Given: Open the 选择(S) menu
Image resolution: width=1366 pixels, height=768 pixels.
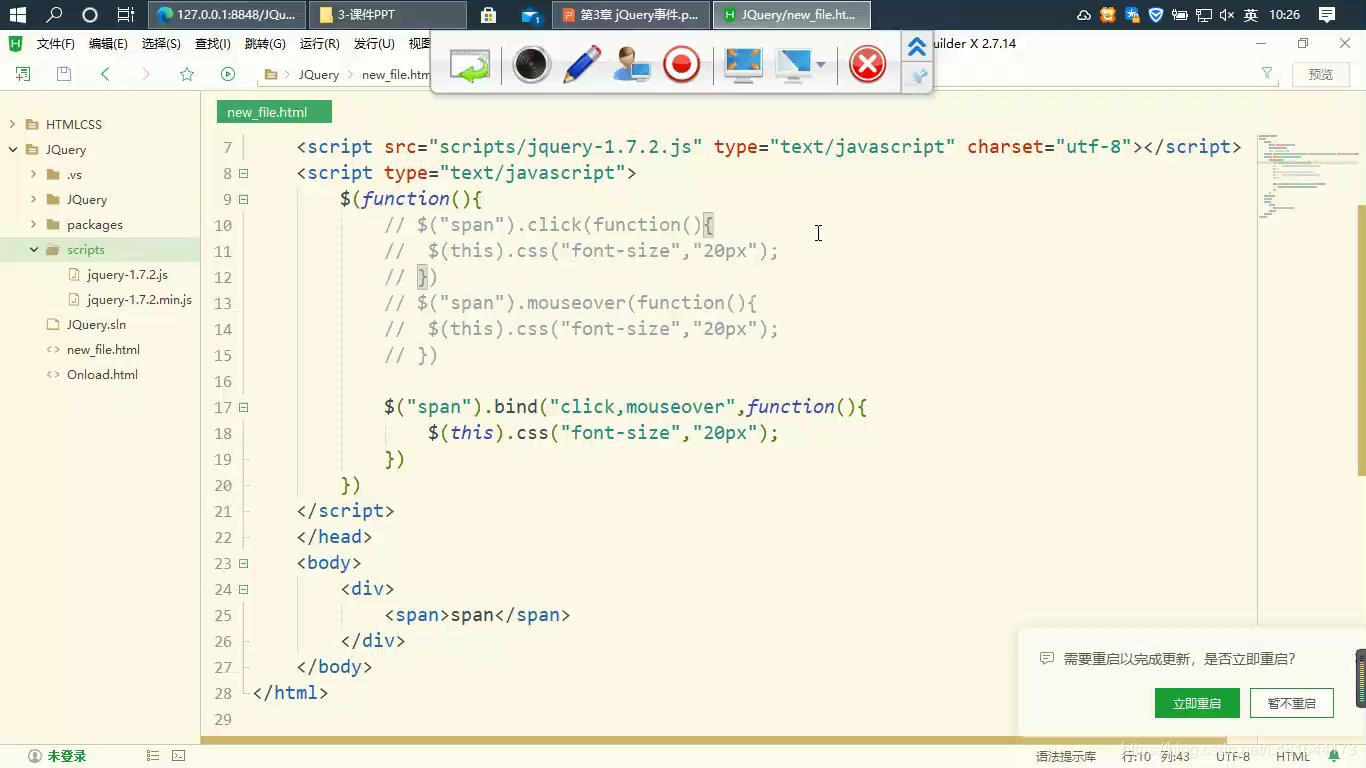Looking at the screenshot, I should point(161,44).
